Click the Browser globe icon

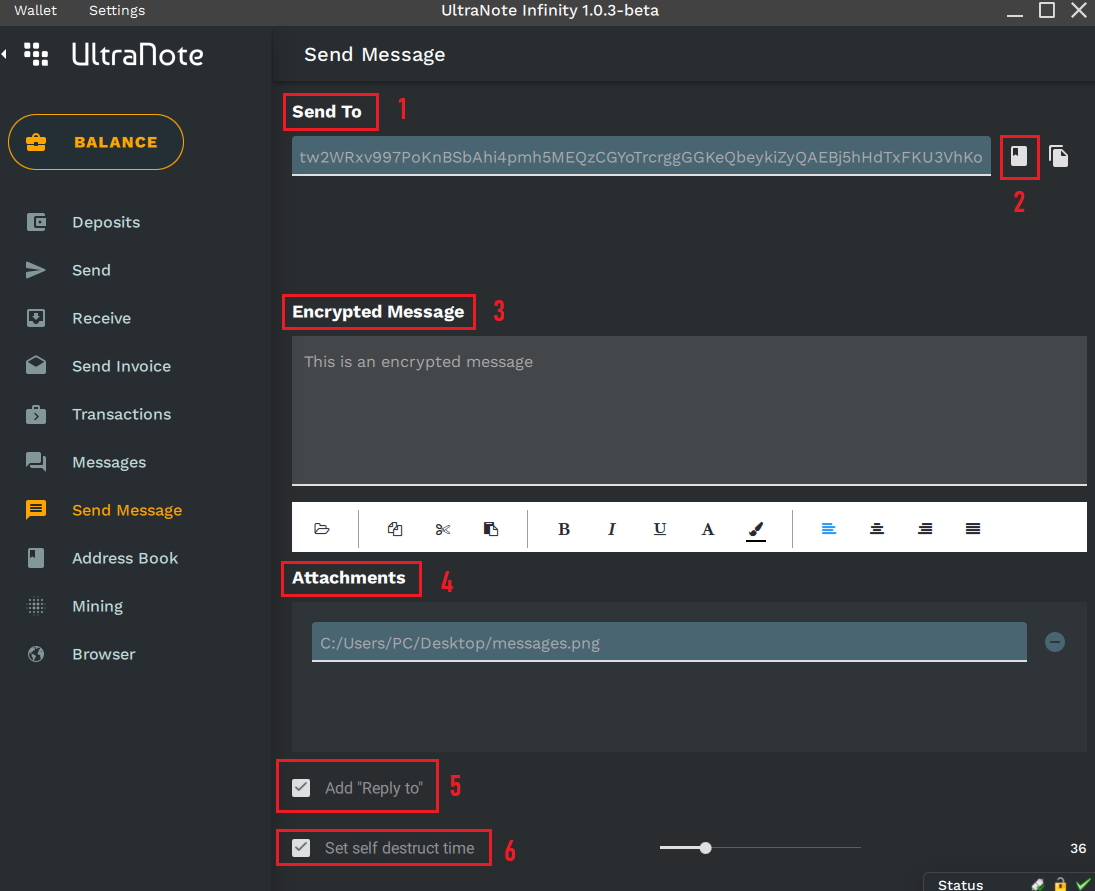tap(36, 654)
